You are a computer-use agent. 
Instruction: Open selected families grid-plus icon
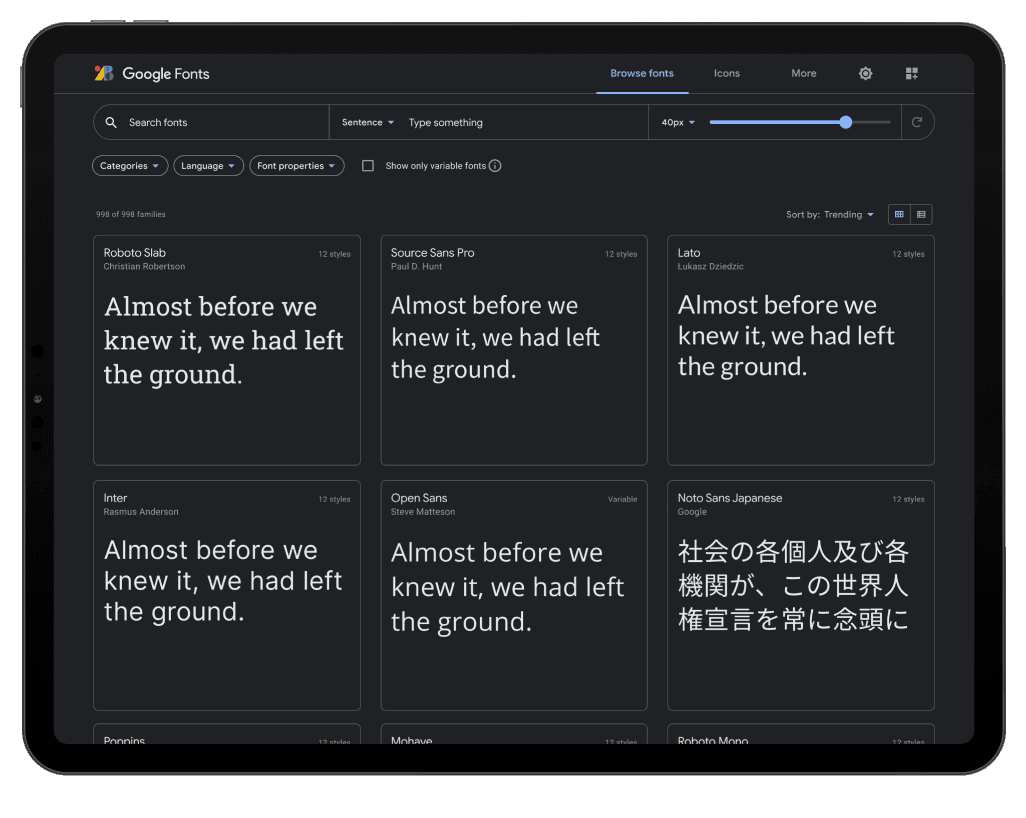911,73
